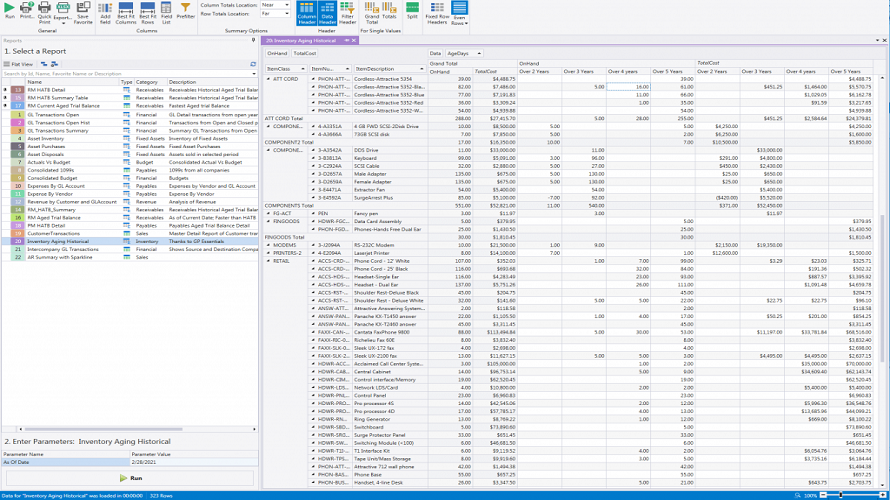Viewport: 890px width, 500px height.
Task: Toggle the Filter Header button
Action: pos(347,13)
